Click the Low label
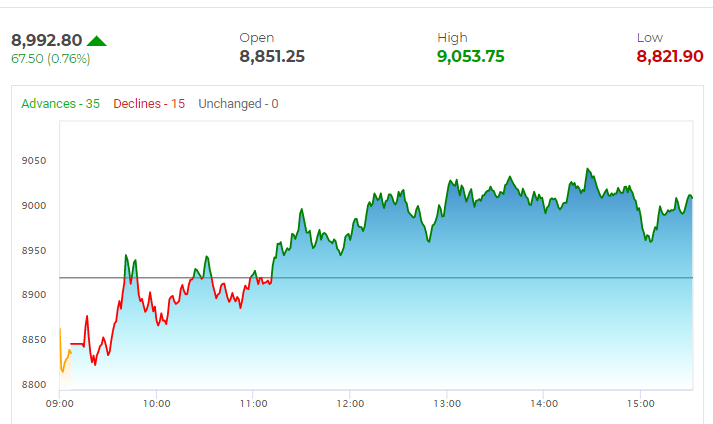713x424 pixels. (x=649, y=38)
